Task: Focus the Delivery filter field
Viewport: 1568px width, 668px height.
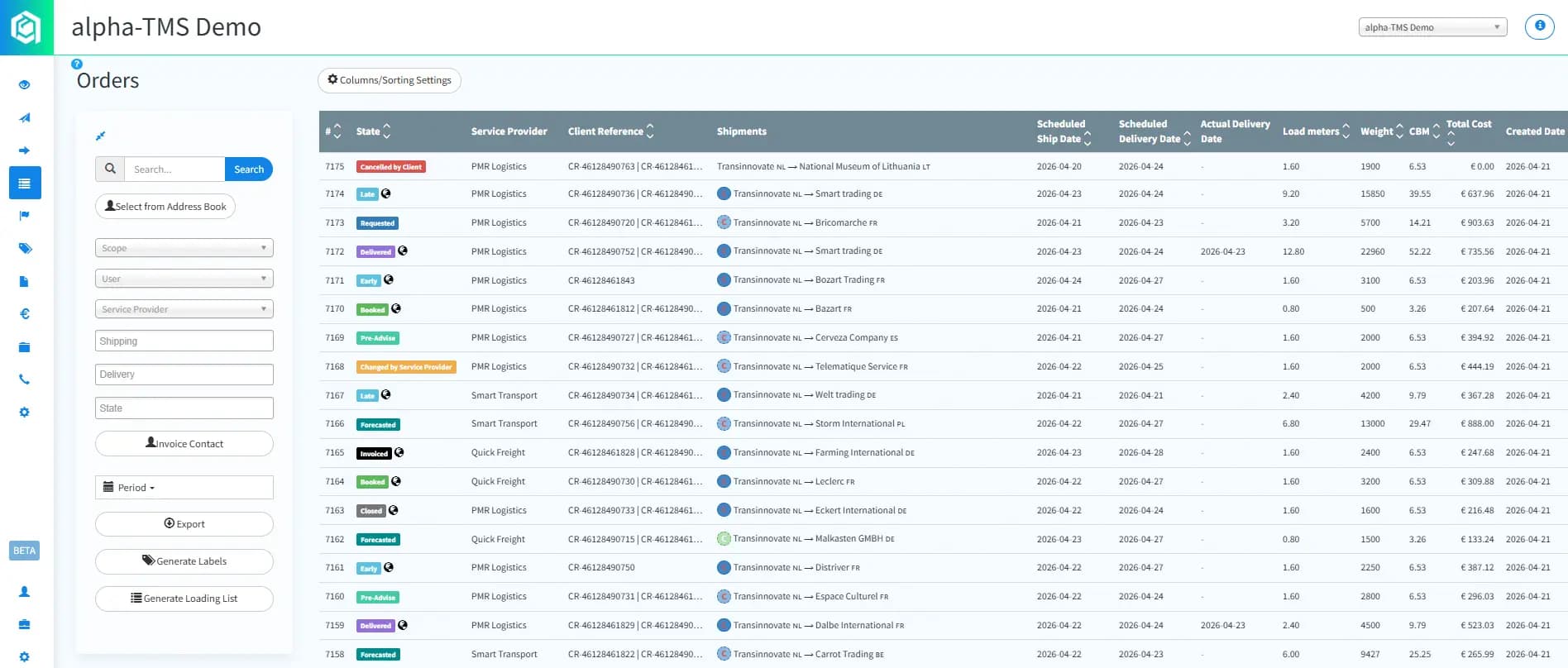Action: coord(184,375)
